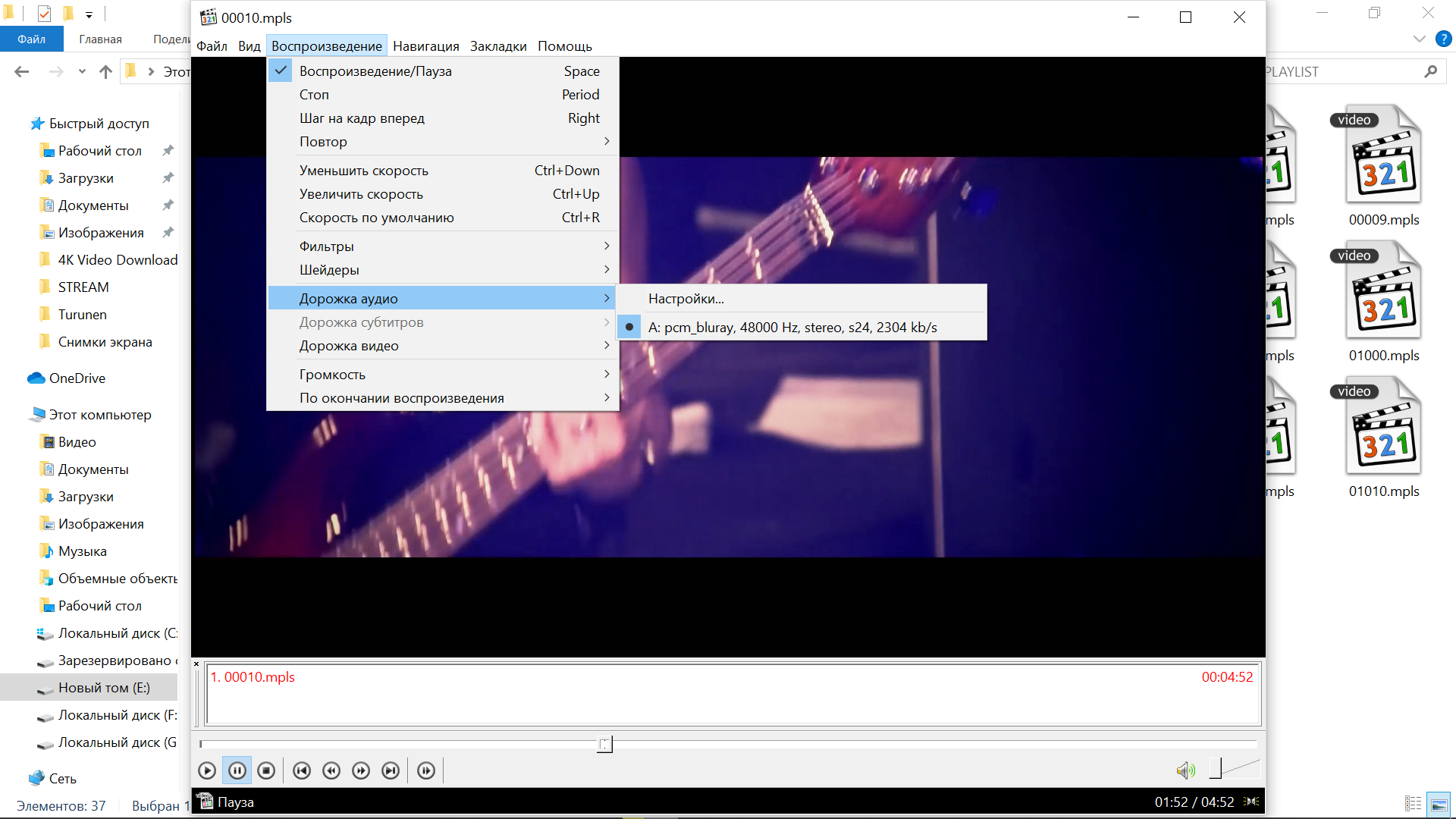Click the rewind (decrease speed) button
The image size is (1456, 819).
click(331, 770)
